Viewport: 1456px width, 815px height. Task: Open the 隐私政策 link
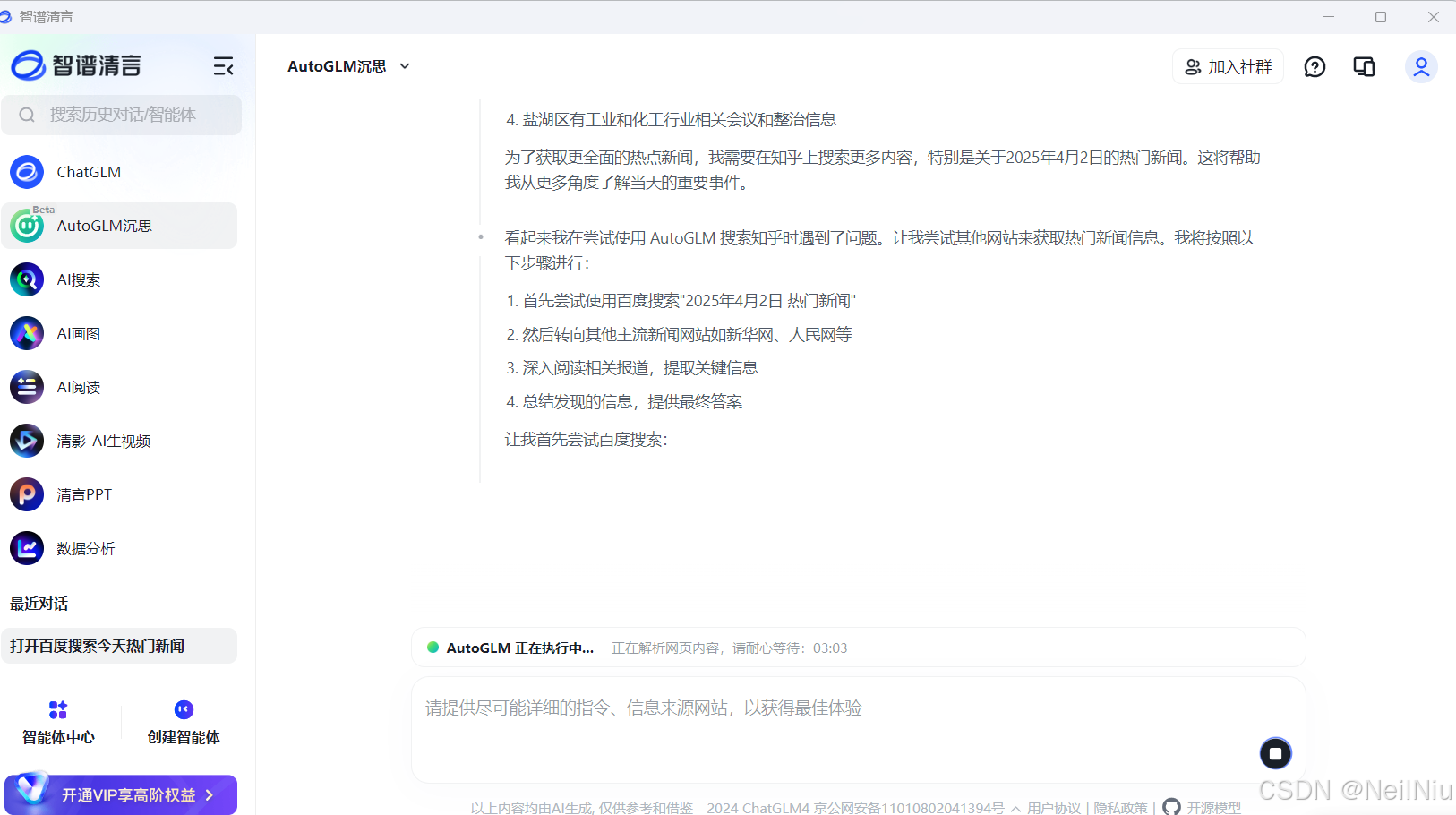1120,808
